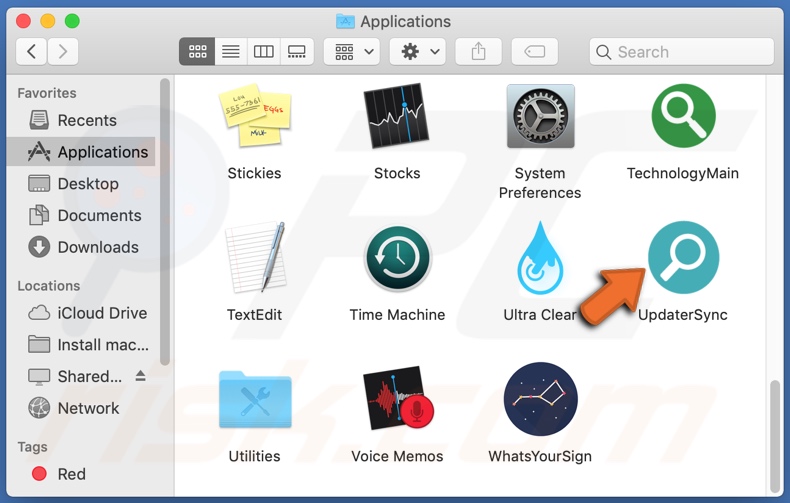Open Network in the sidebar
Screen dimensions: 790x503
[x=81, y=408]
